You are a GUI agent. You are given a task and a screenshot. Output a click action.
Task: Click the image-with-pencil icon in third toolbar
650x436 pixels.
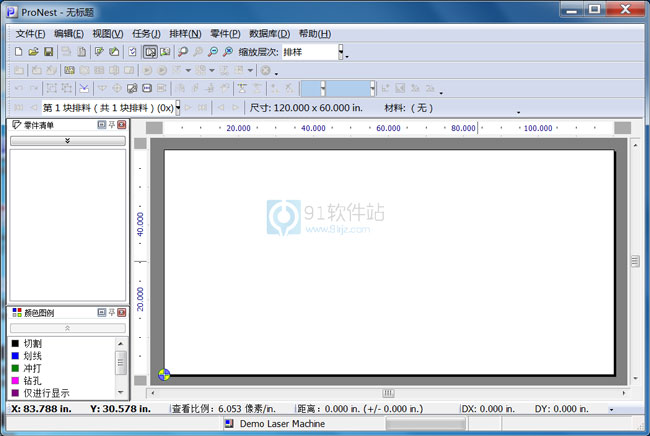pos(132,88)
